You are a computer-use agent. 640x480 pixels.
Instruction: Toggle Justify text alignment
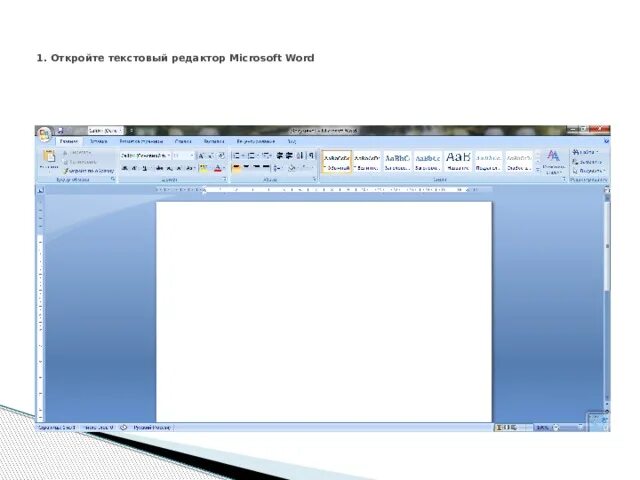click(x=266, y=168)
